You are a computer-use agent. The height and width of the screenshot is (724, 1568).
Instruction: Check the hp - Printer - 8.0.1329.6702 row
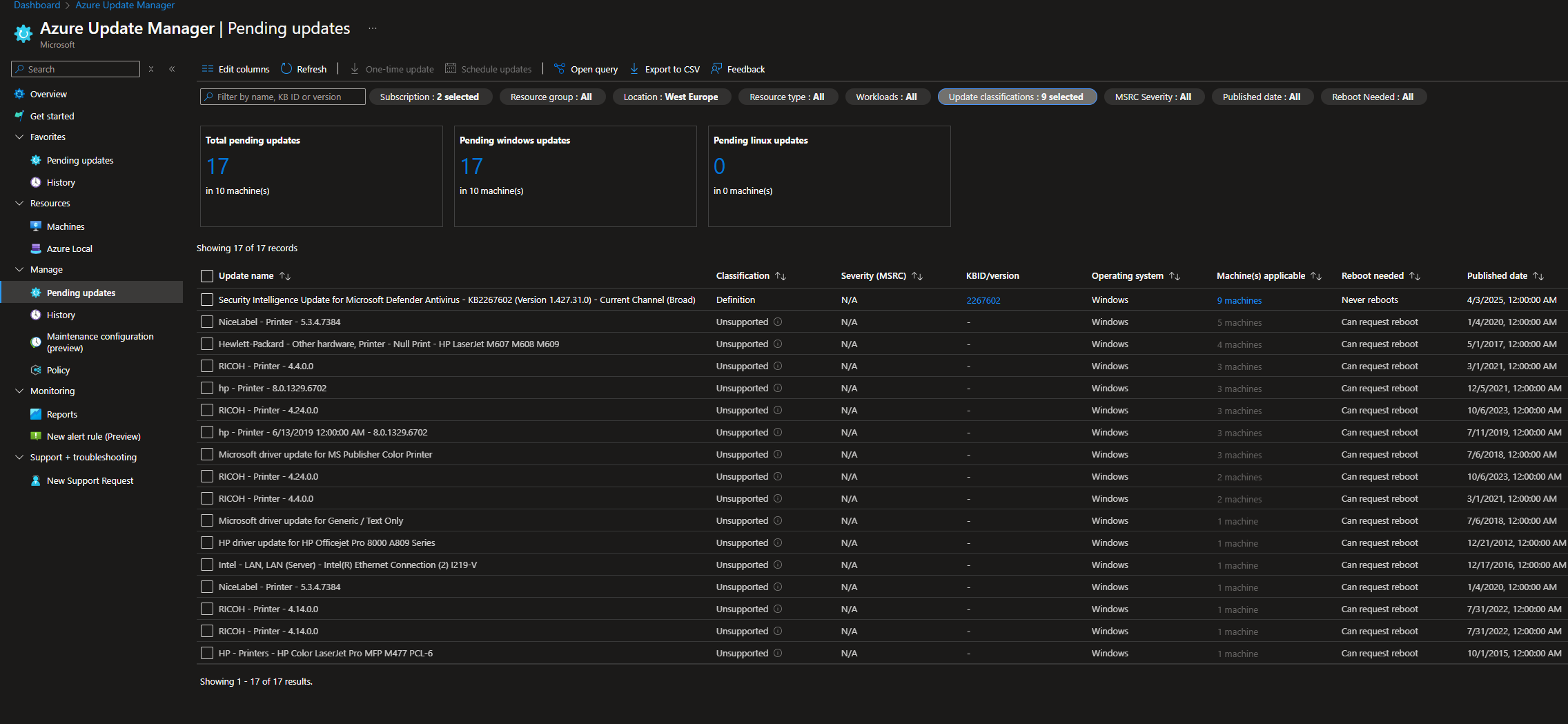[x=207, y=388]
